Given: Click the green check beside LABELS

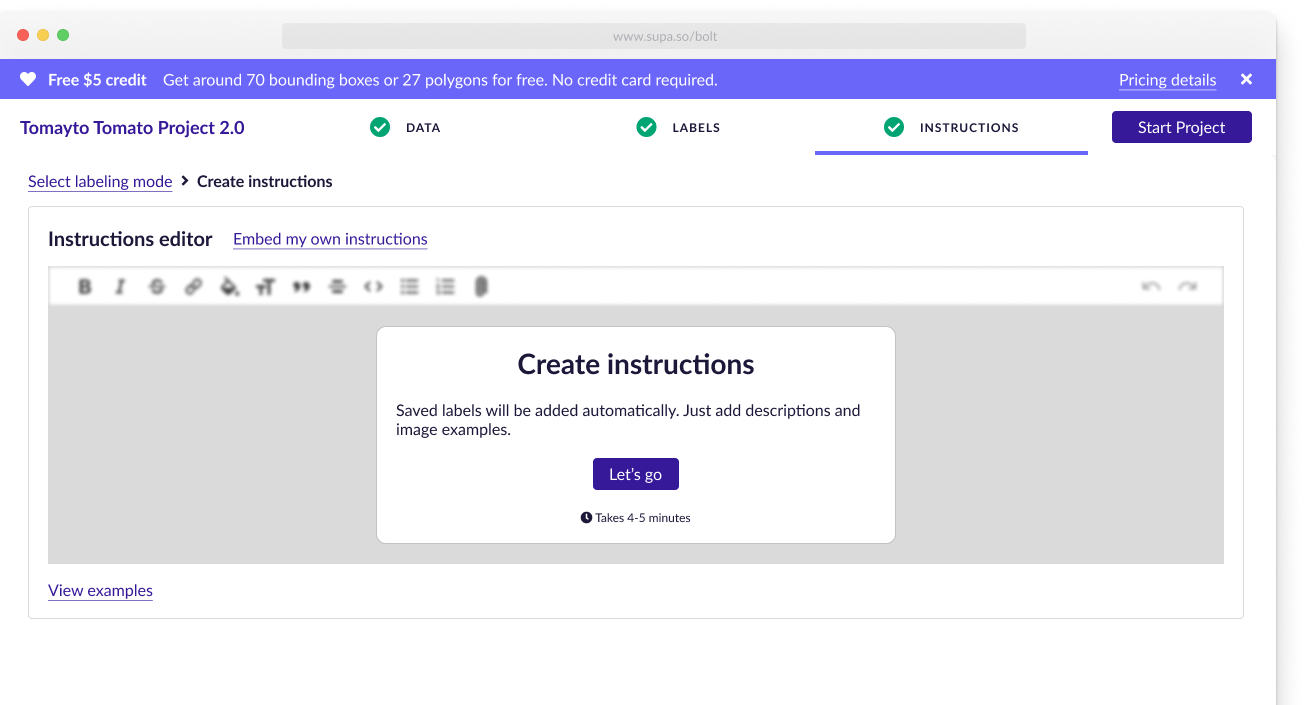Looking at the screenshot, I should pos(647,127).
